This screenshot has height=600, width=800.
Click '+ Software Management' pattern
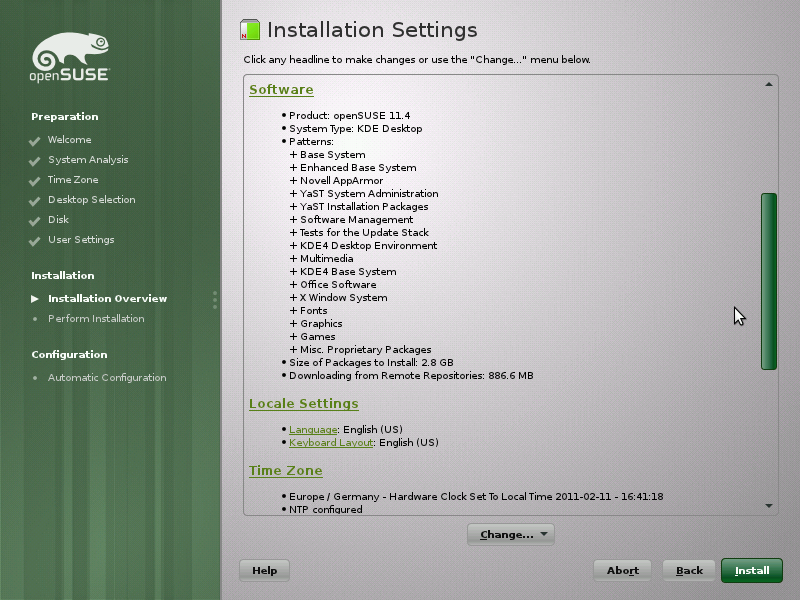(x=352, y=219)
